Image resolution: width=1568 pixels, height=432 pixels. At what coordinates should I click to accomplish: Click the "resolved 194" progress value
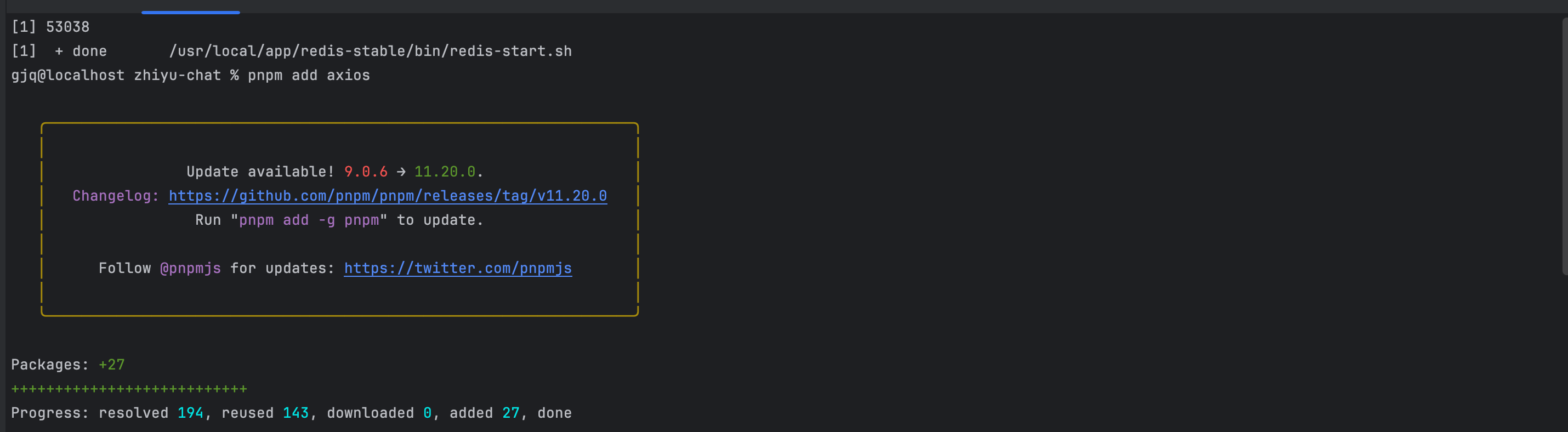pos(151,413)
